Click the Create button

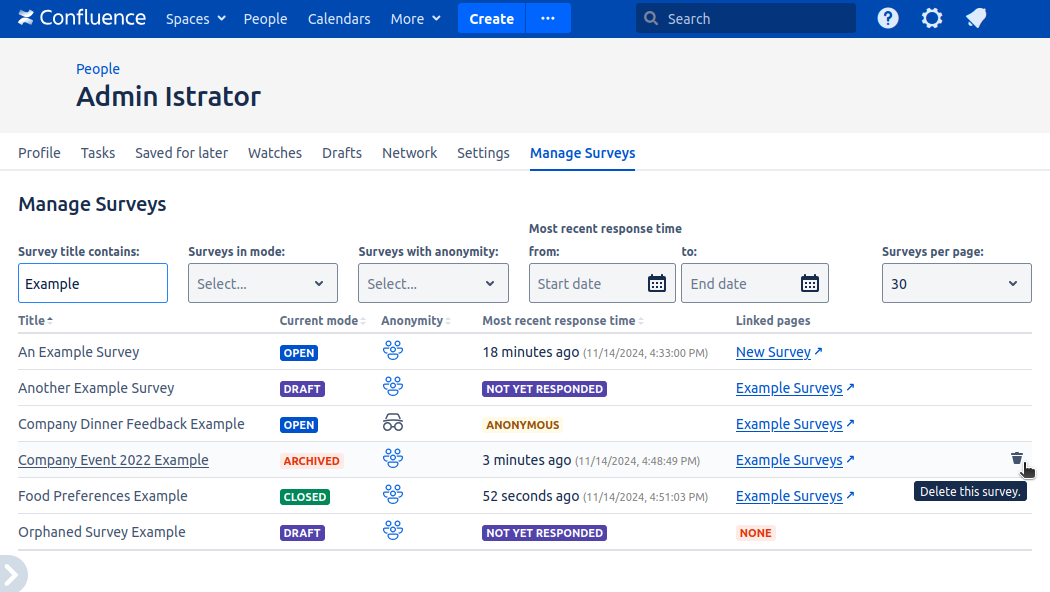[491, 19]
